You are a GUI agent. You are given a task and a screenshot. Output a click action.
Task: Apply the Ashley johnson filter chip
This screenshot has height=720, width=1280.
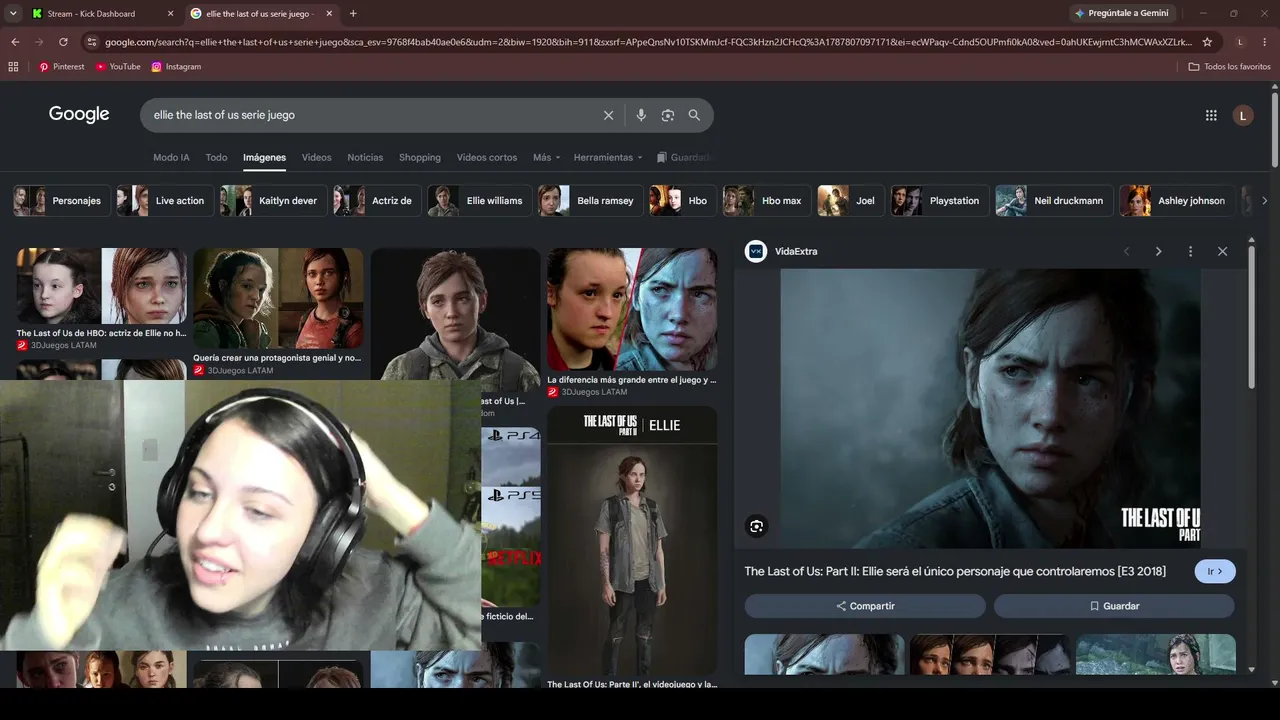click(1175, 200)
